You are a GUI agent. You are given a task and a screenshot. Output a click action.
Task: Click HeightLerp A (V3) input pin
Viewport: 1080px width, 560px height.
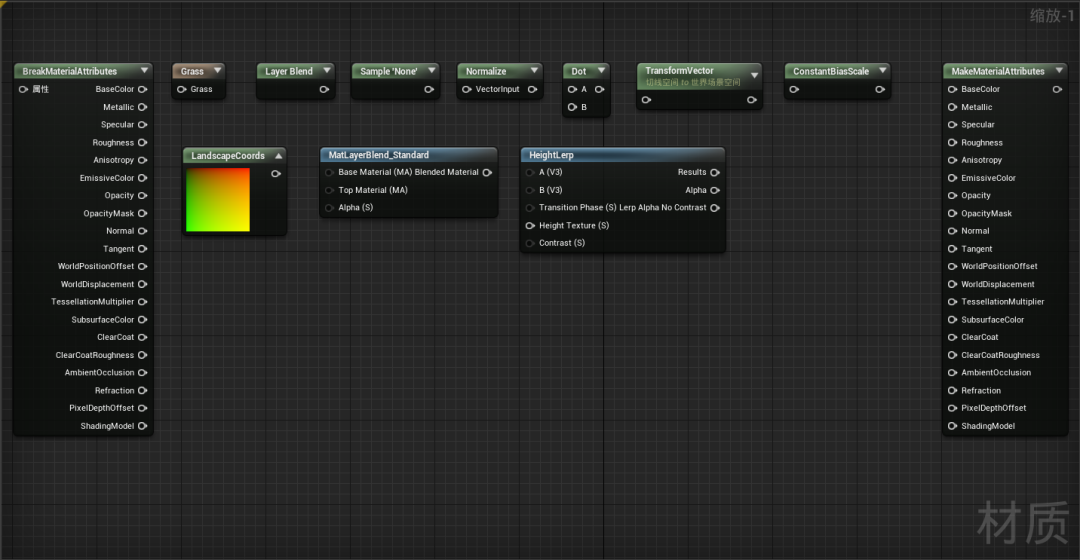(x=530, y=172)
